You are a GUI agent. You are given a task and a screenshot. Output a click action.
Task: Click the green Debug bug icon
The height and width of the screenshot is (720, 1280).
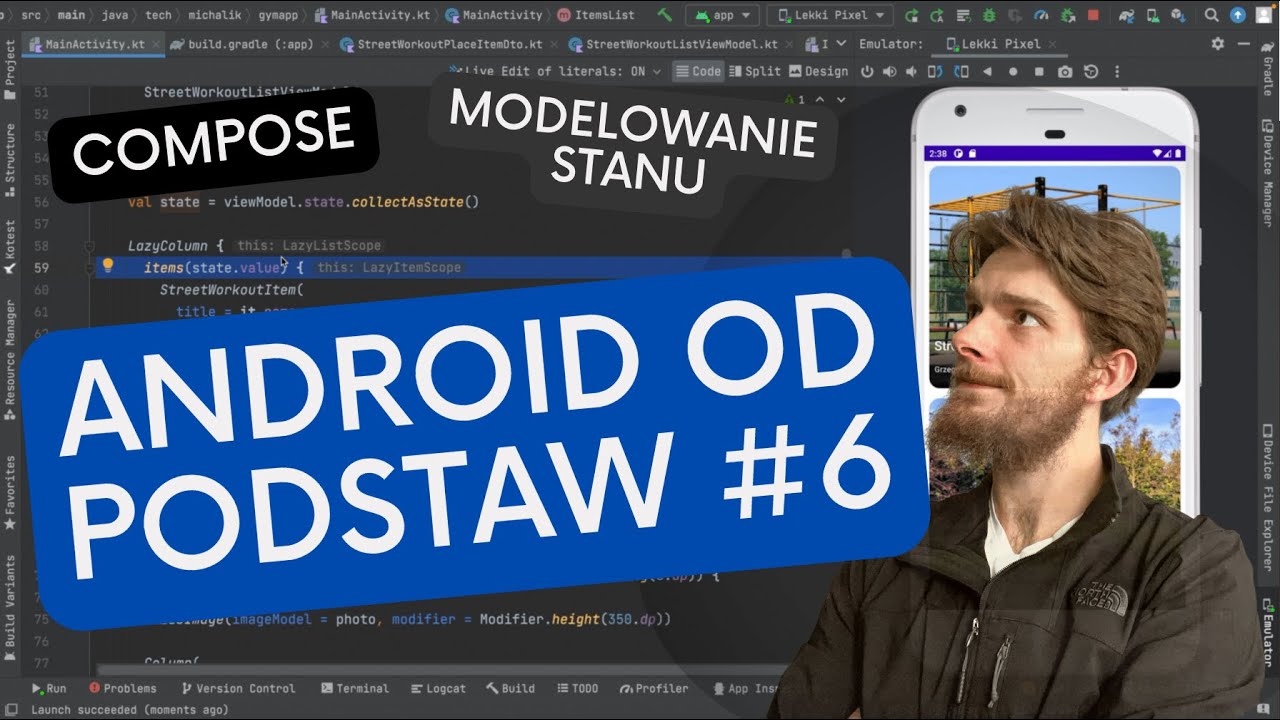pos(989,15)
